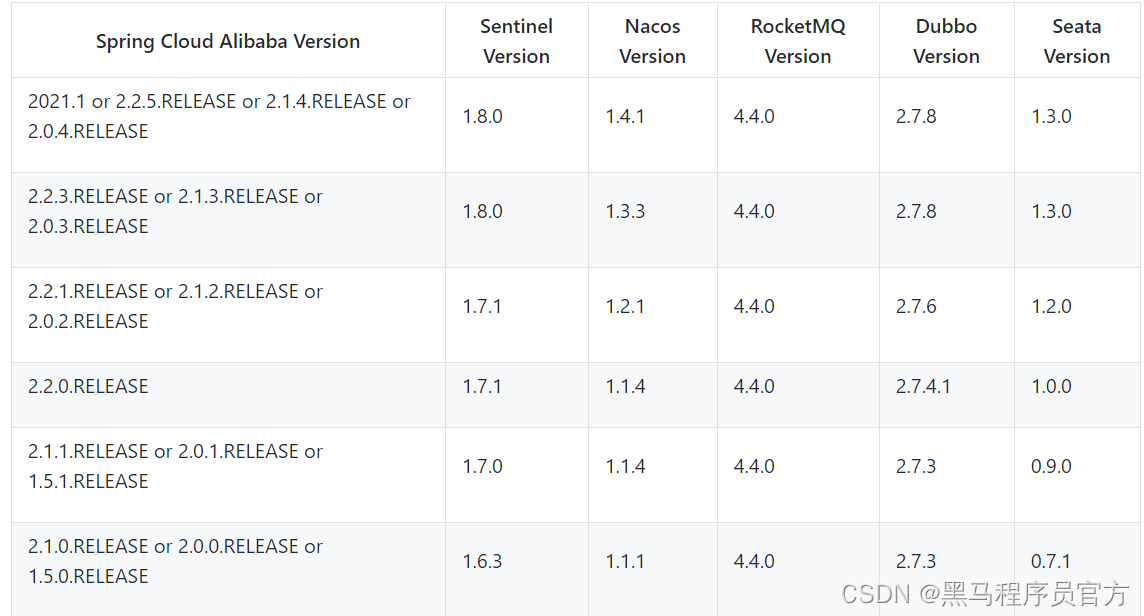Select the Sentinel version 1.6.3 cell
The height and width of the screenshot is (616, 1144).
tap(482, 561)
